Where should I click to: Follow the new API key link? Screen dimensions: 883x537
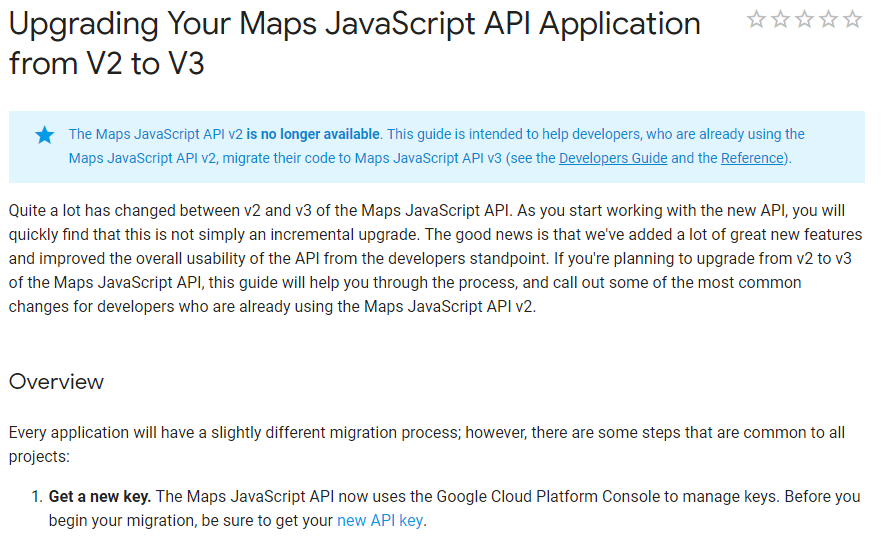[380, 521]
